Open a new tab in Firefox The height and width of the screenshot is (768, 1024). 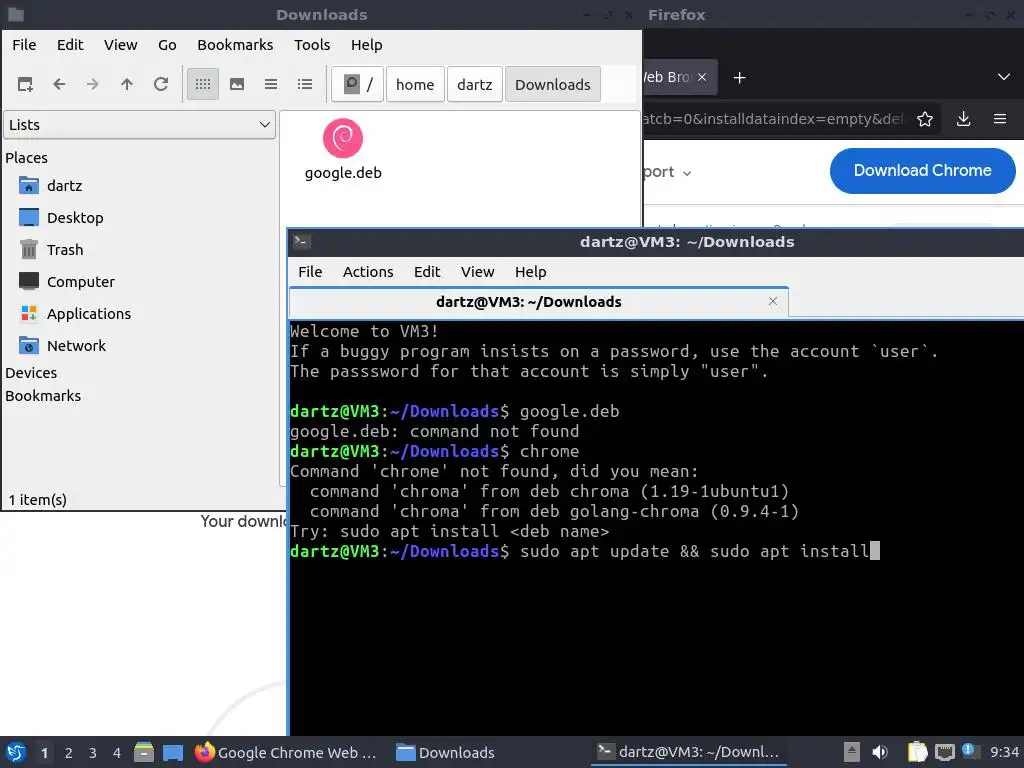click(x=739, y=78)
